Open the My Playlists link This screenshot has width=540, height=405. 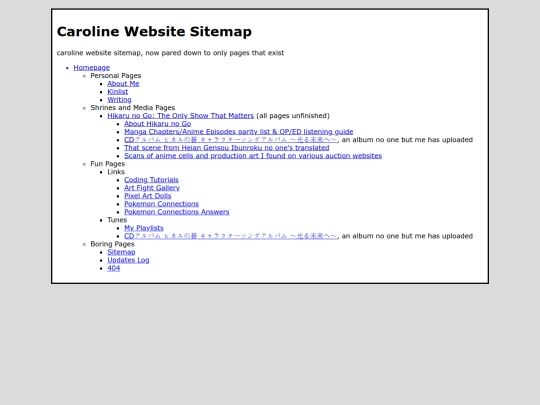(144, 228)
